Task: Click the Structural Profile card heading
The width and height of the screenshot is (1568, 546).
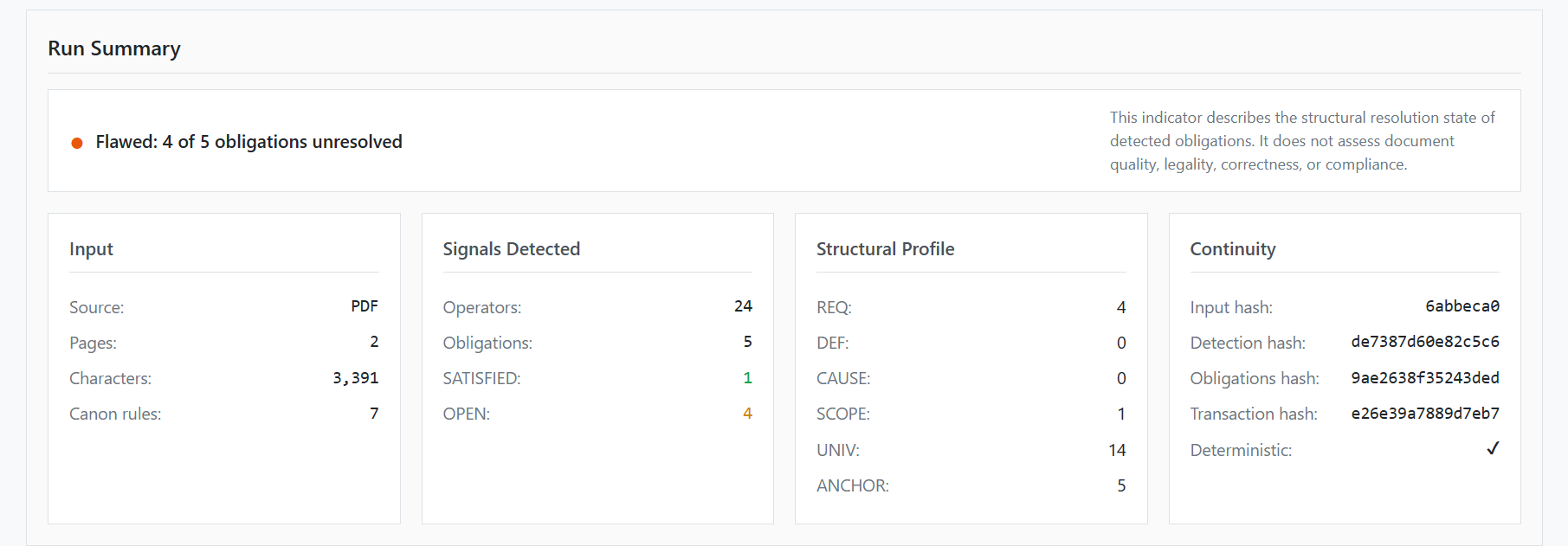Action: 885,249
